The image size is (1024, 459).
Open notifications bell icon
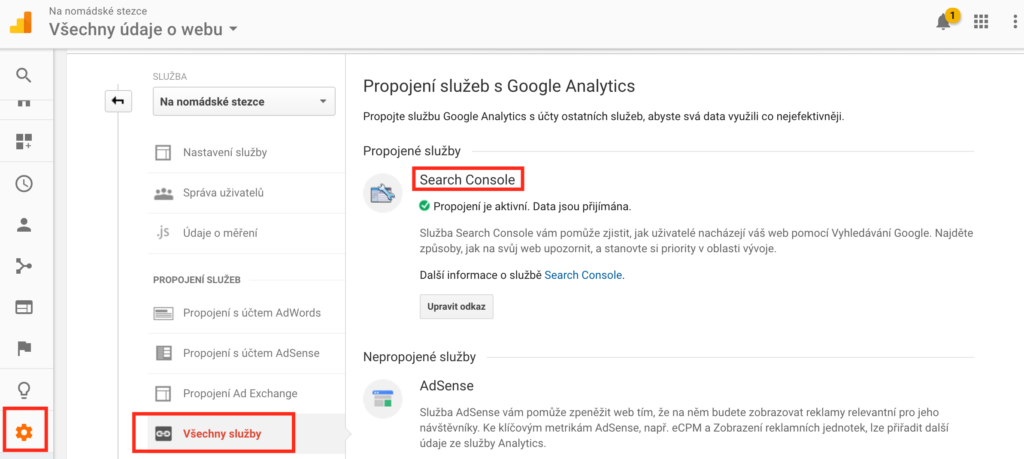pos(943,22)
